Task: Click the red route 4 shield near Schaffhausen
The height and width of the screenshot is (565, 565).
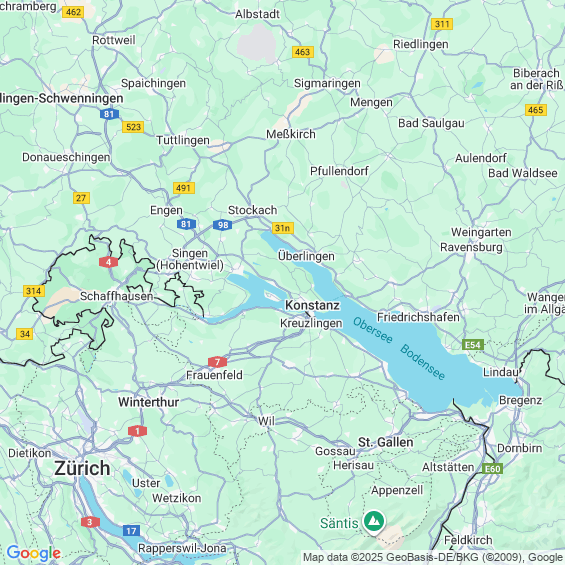Action: tap(108, 262)
